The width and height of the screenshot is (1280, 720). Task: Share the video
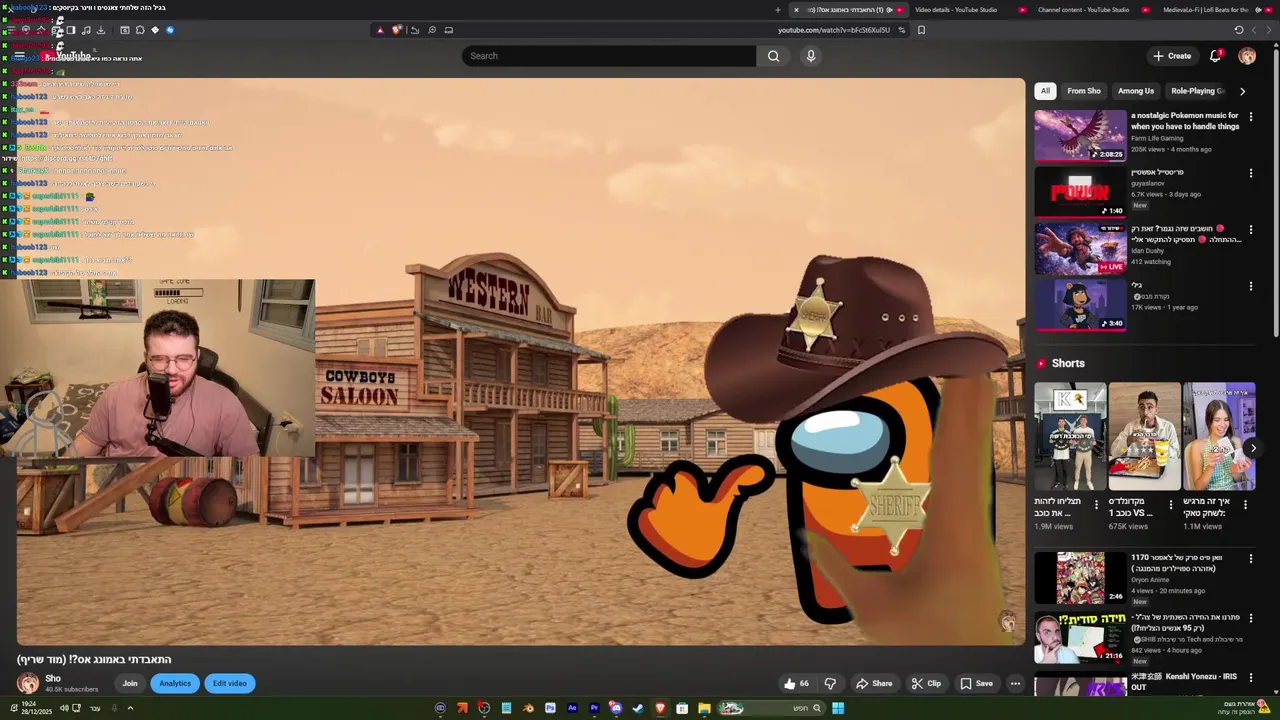click(874, 684)
